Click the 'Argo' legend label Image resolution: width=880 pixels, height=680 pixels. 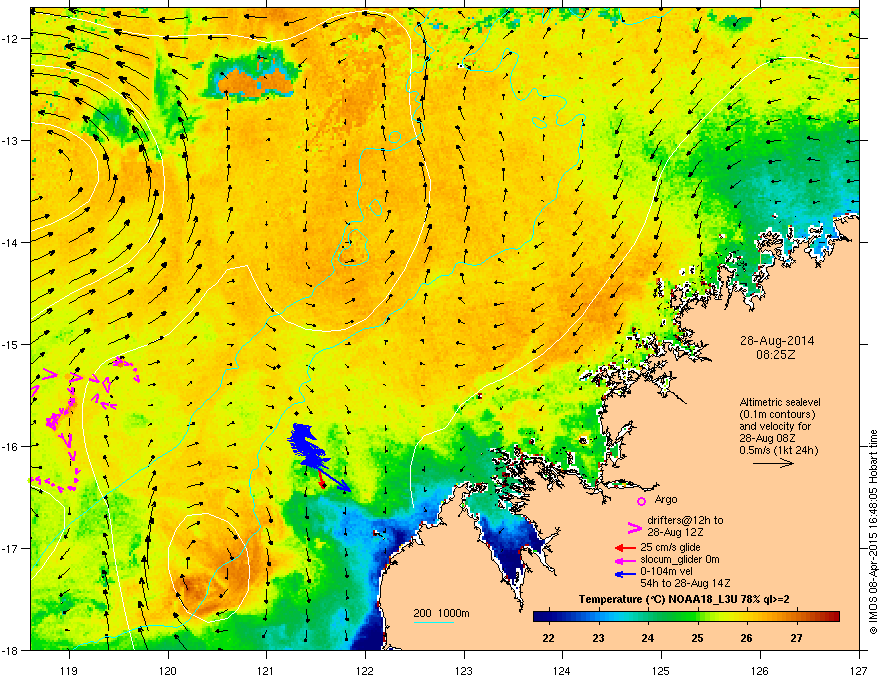tap(666, 499)
